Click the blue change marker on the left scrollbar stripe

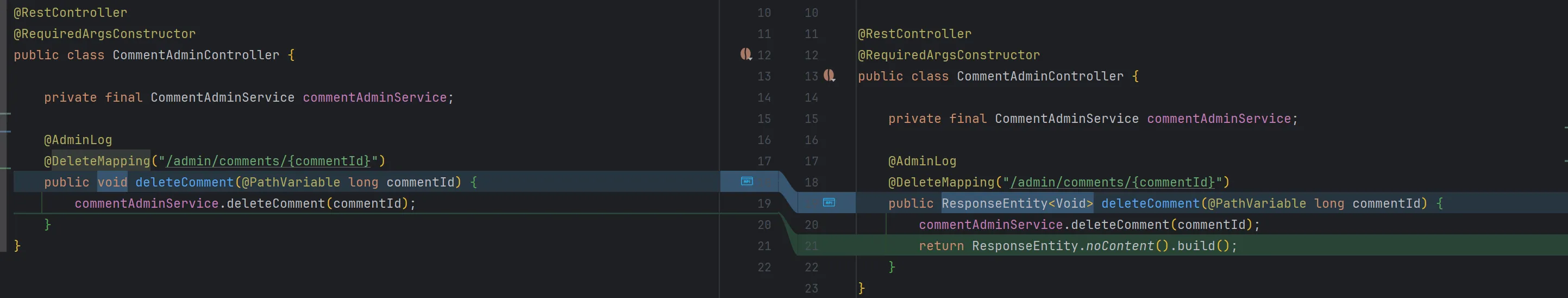click(5, 131)
